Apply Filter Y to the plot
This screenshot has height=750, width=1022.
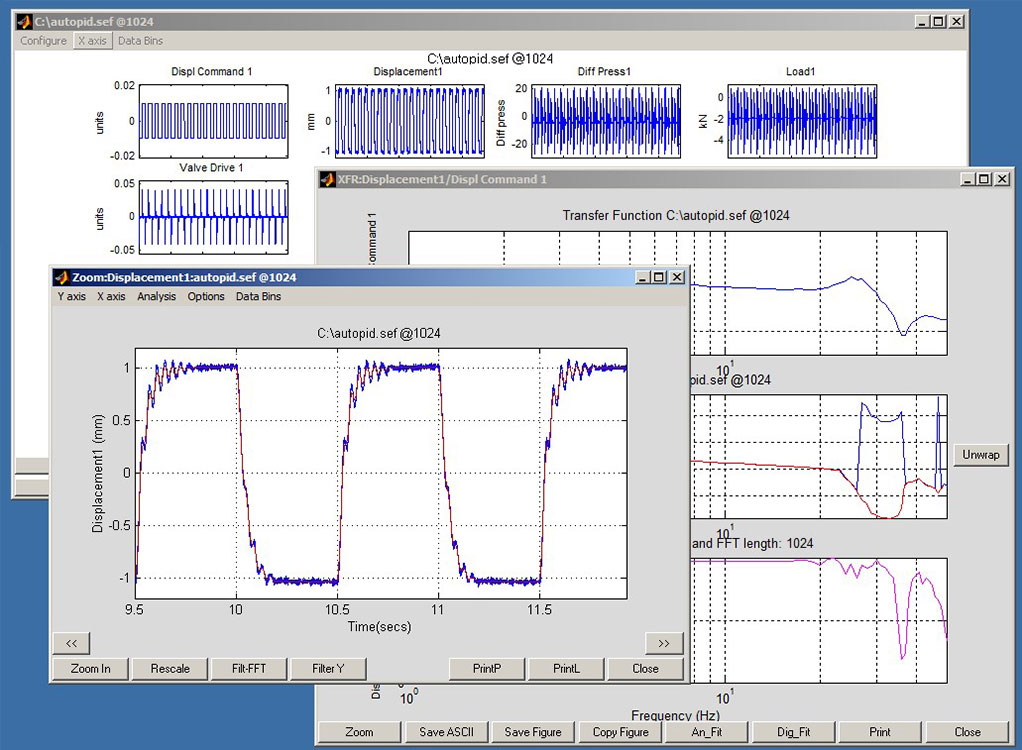pos(328,669)
